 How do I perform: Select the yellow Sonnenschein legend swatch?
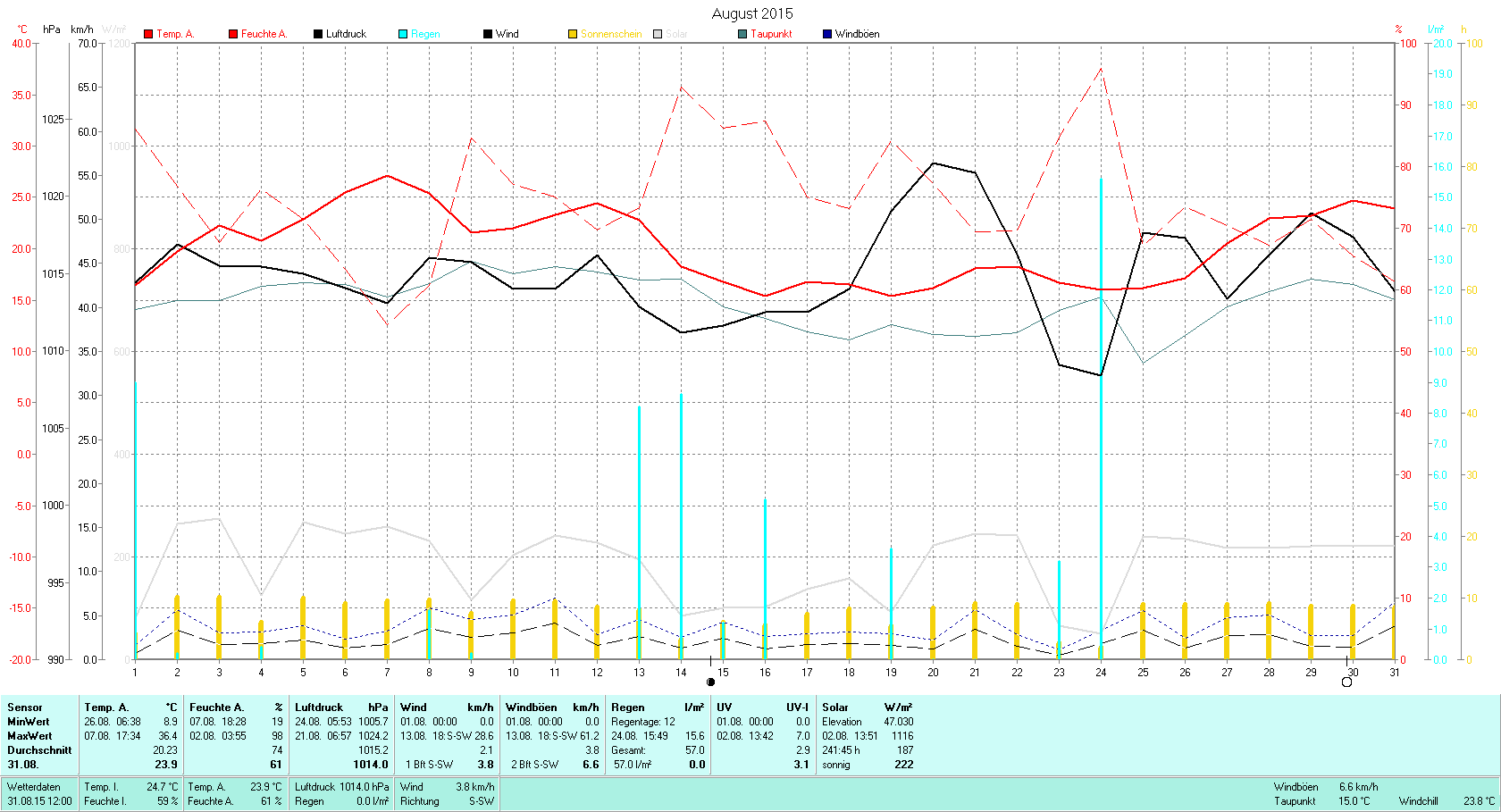573,34
